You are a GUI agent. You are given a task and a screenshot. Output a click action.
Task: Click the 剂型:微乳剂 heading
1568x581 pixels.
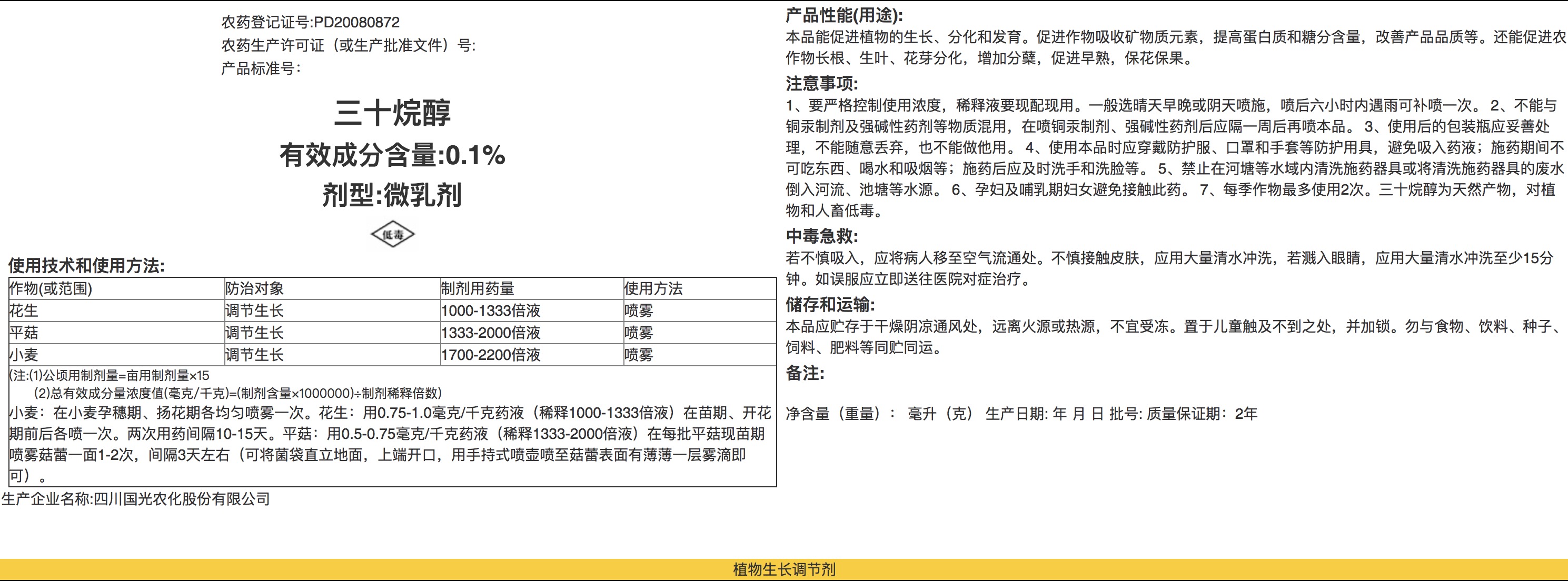coord(393,195)
